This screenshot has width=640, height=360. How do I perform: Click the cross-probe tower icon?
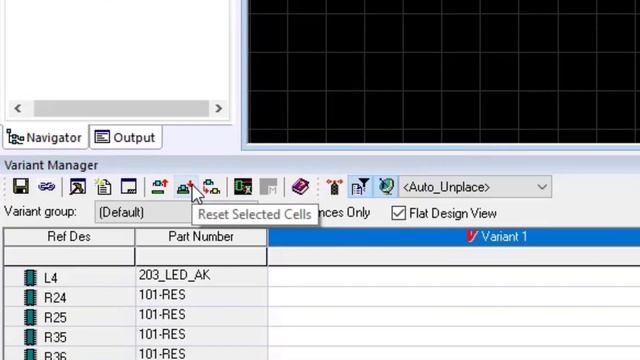tap(334, 187)
